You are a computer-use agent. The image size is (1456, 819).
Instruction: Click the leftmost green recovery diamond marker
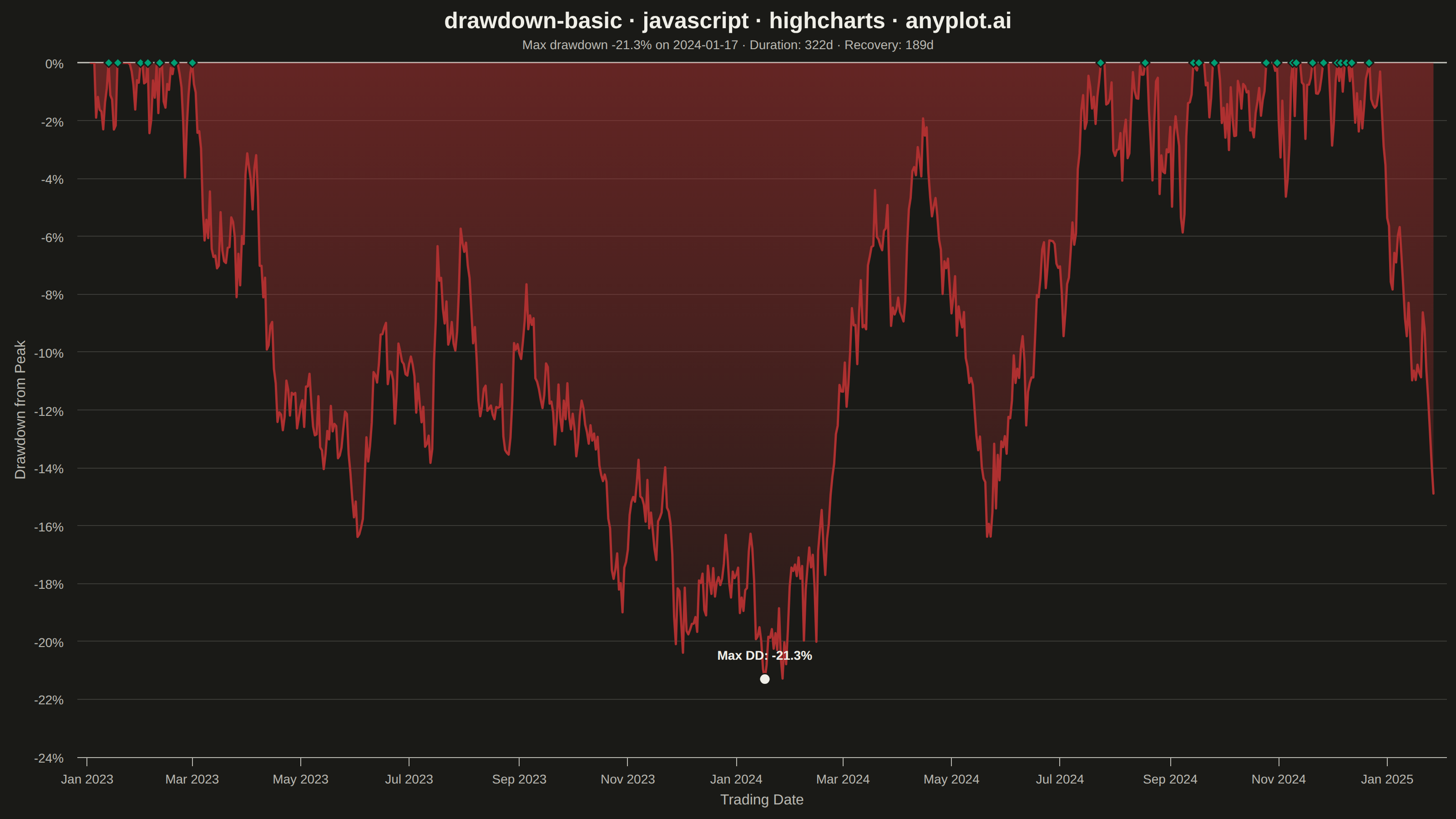coord(109,63)
